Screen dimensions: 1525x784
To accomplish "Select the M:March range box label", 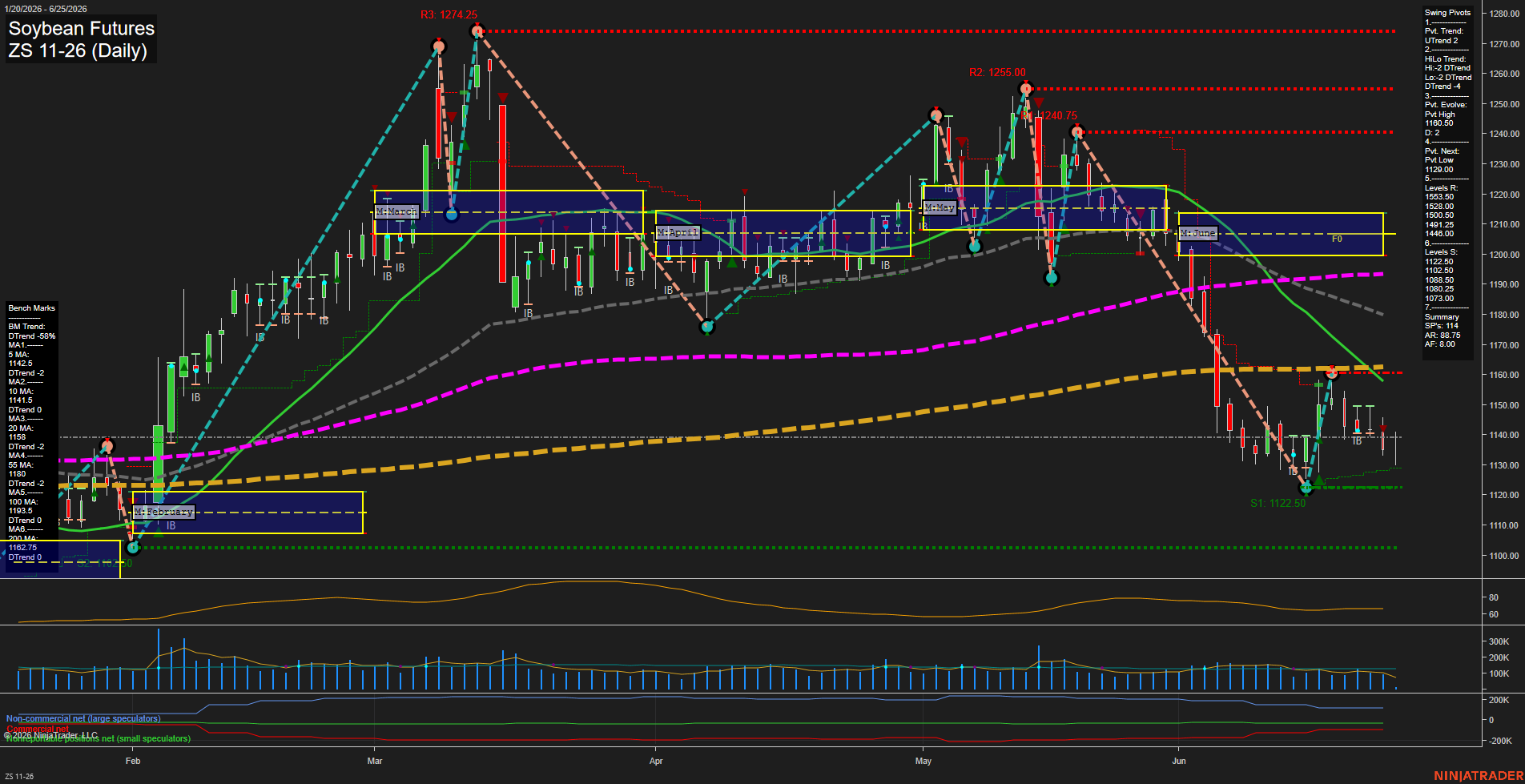I will (x=396, y=211).
